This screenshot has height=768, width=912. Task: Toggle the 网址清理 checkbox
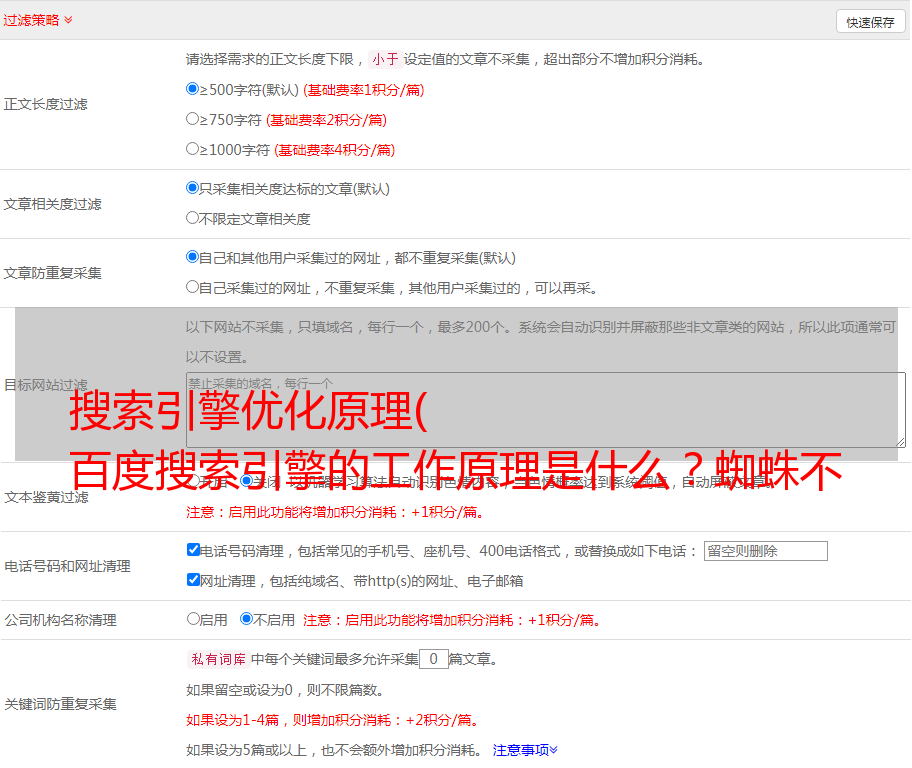click(193, 580)
